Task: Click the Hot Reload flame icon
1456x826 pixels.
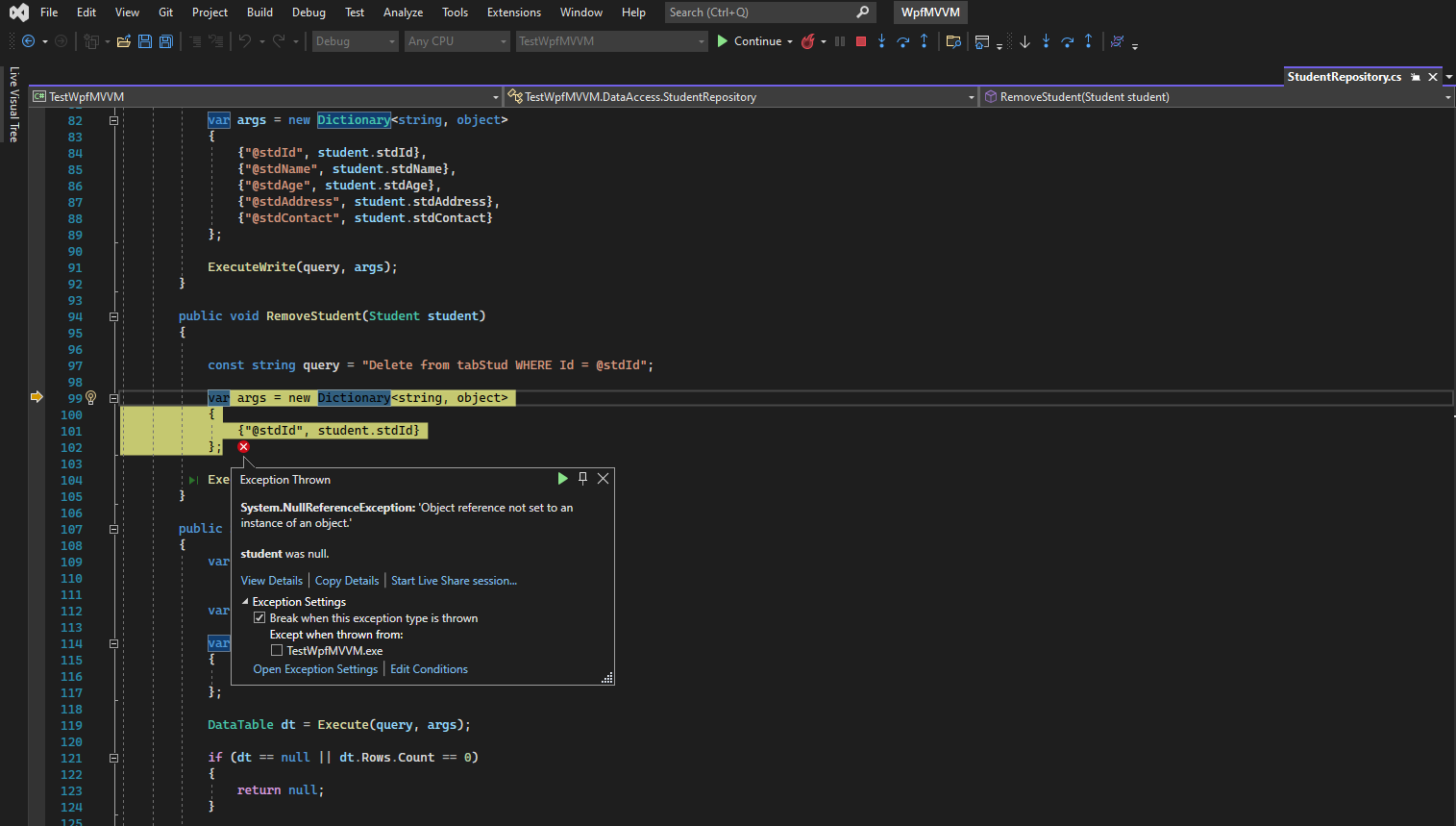Action: click(x=808, y=41)
